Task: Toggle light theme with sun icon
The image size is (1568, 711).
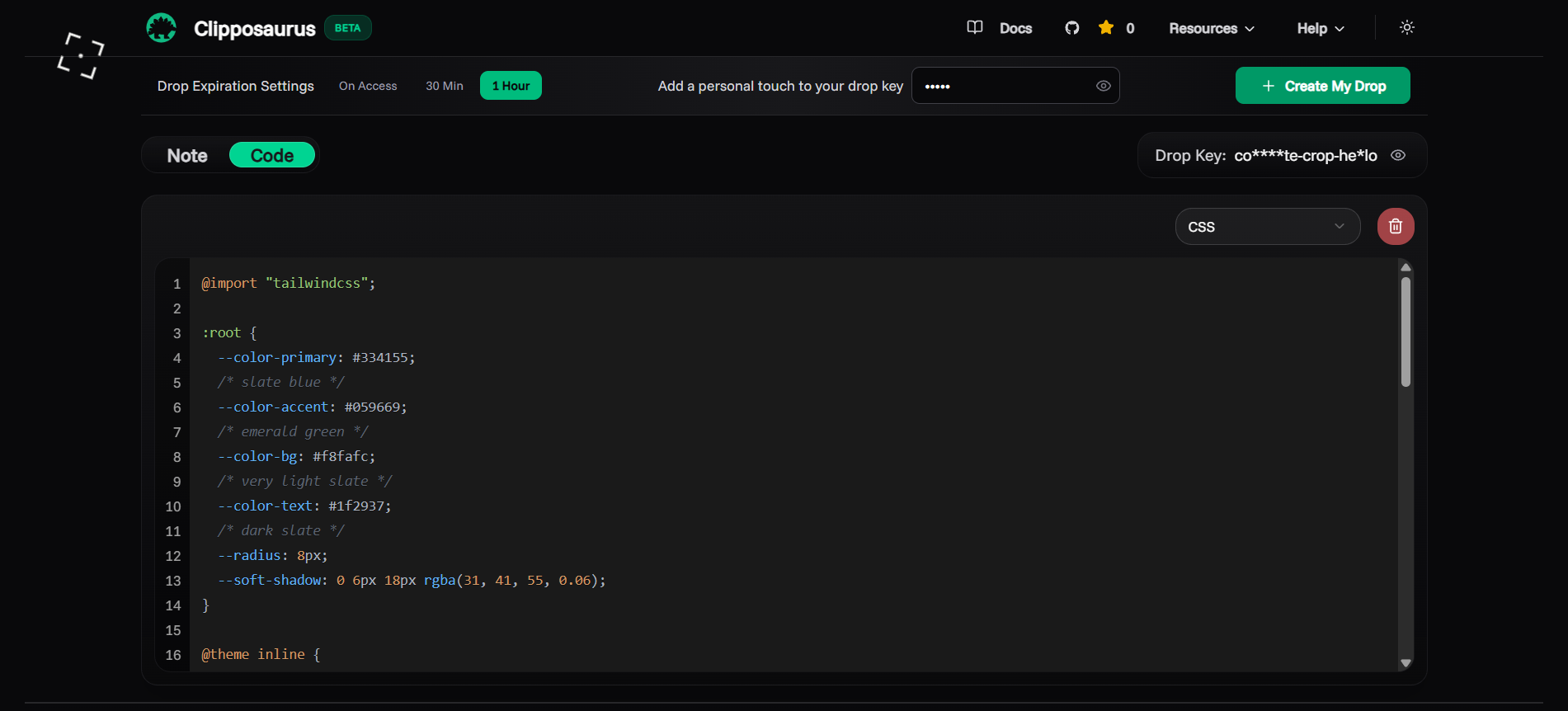Action: pos(1407,27)
